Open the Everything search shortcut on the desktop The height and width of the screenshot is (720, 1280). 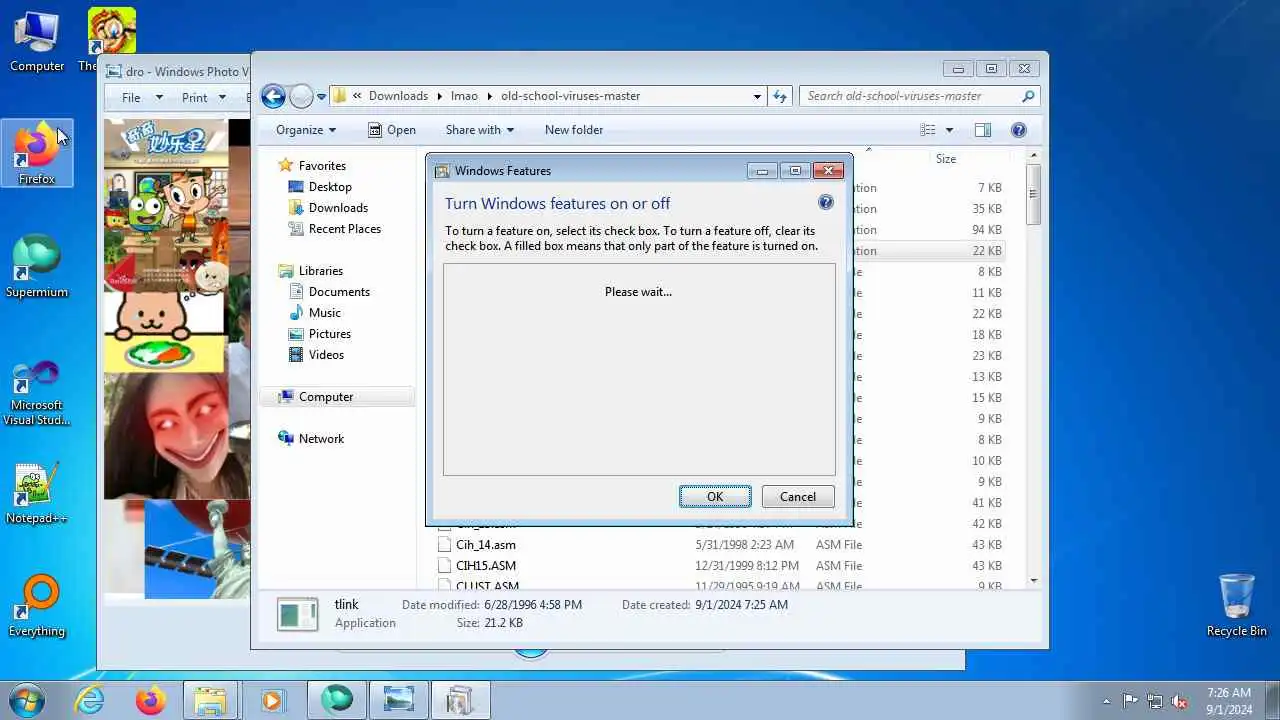point(37,606)
